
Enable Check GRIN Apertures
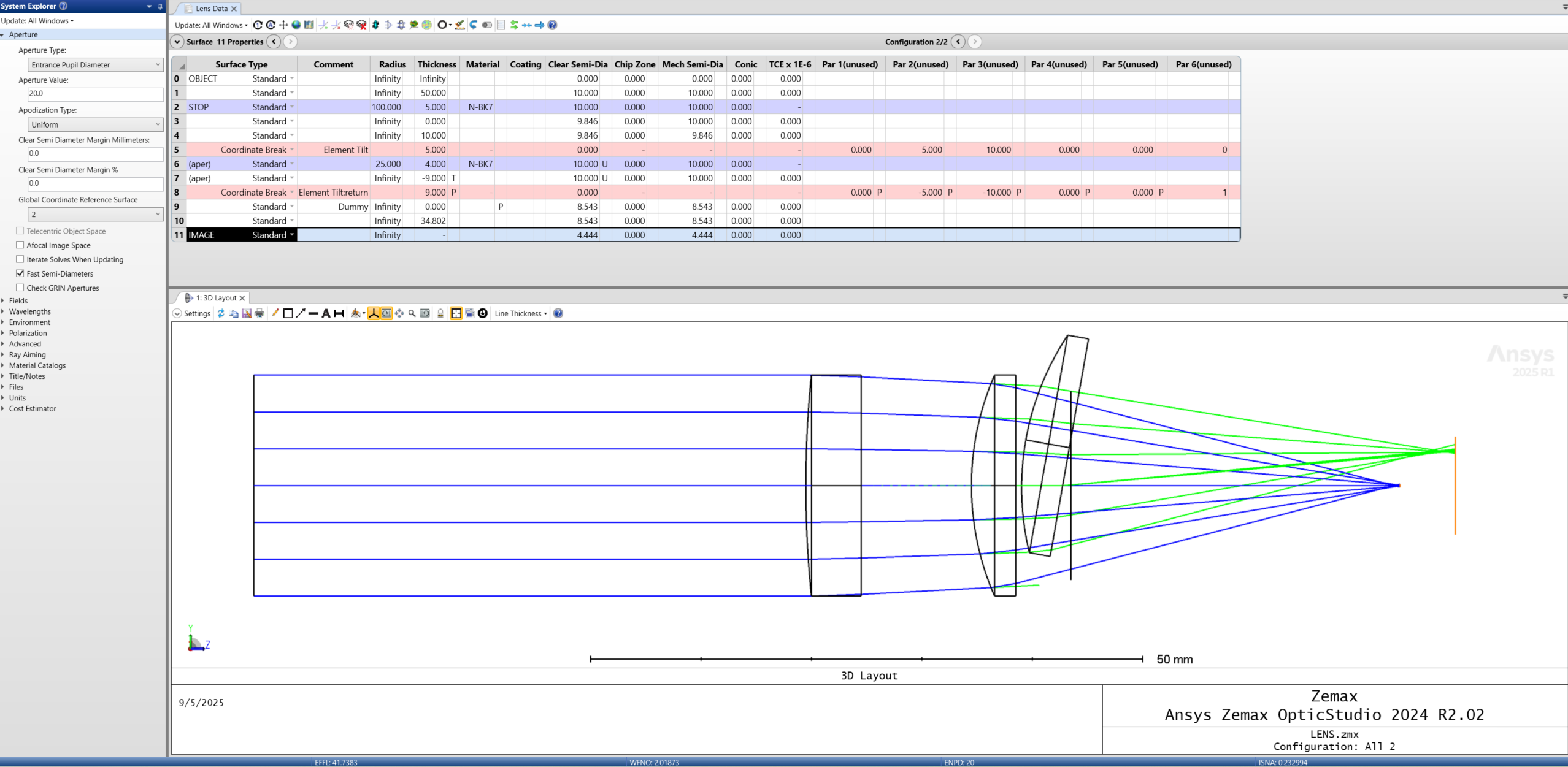click(20, 288)
